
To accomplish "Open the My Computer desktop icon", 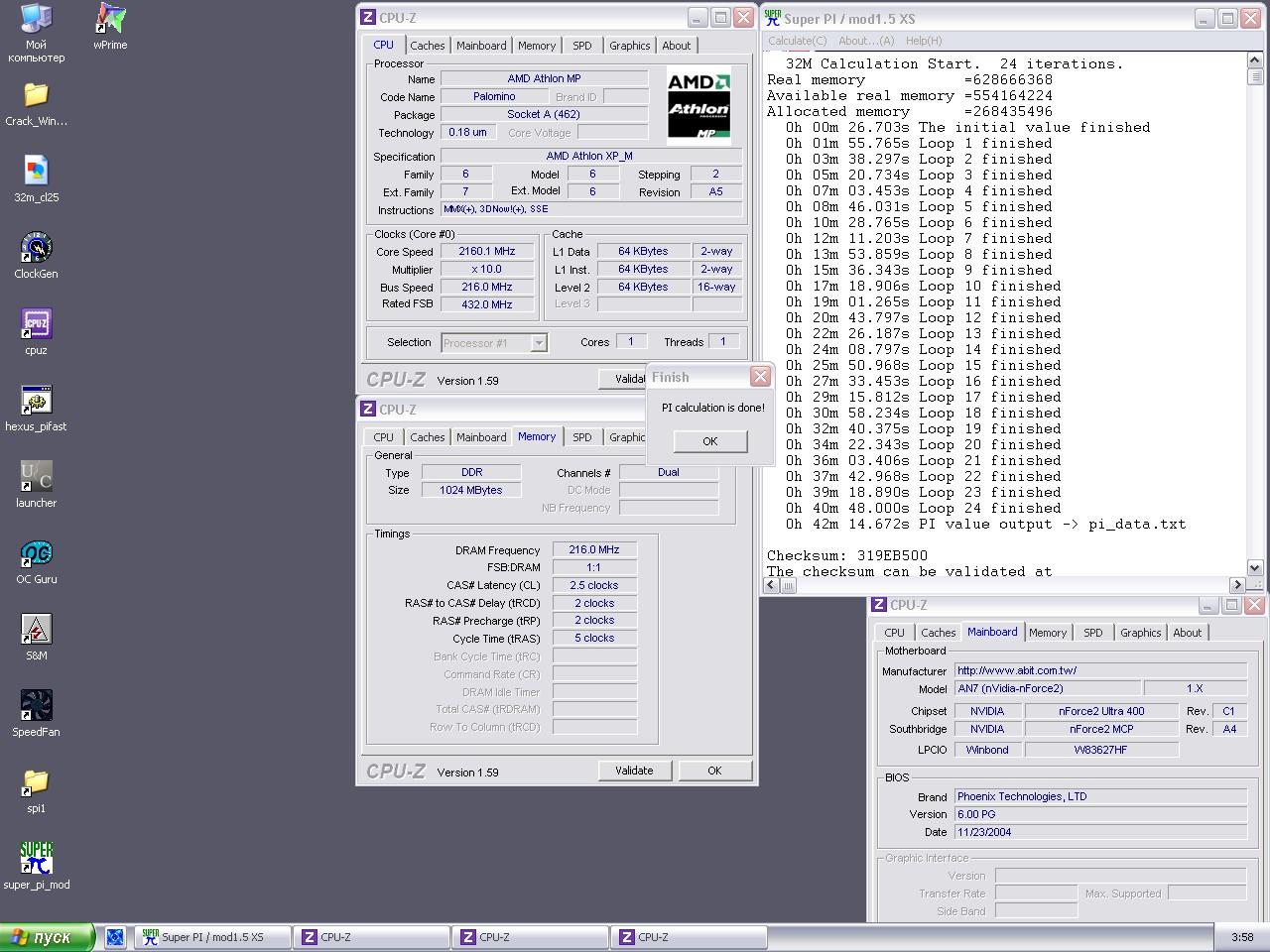I will [36, 32].
